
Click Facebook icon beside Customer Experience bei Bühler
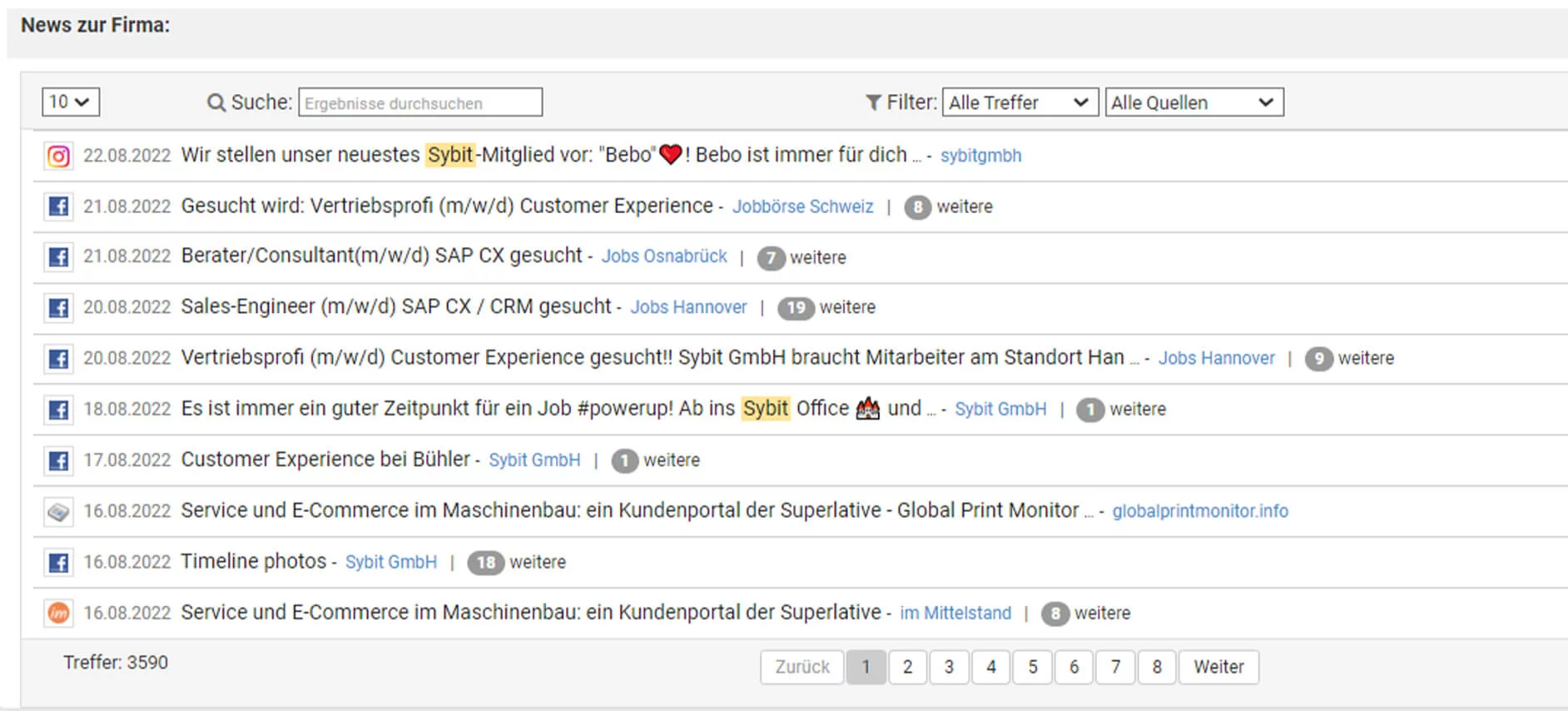pyautogui.click(x=58, y=460)
